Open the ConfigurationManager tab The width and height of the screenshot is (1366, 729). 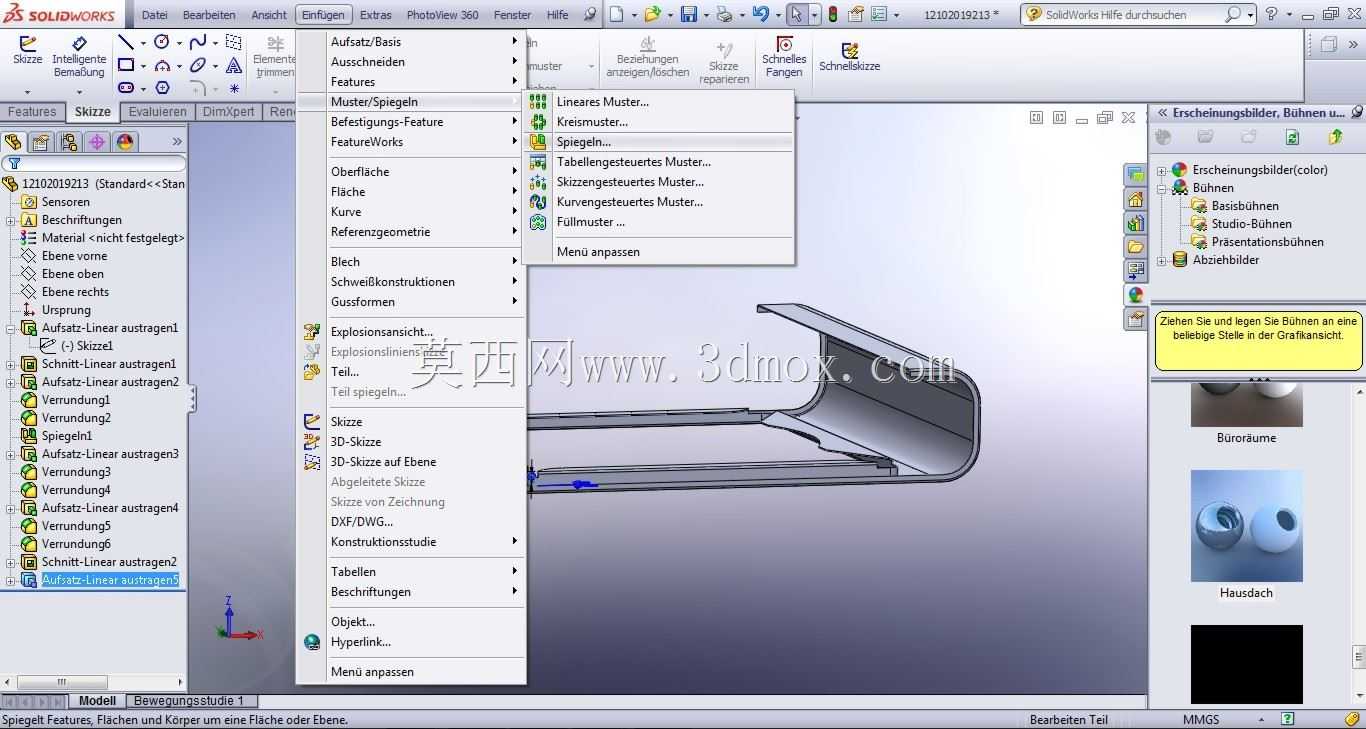pos(68,142)
